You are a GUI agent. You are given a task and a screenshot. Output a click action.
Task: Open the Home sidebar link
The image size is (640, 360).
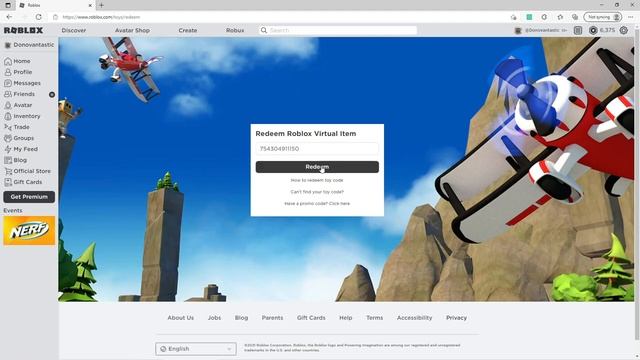coord(17,61)
